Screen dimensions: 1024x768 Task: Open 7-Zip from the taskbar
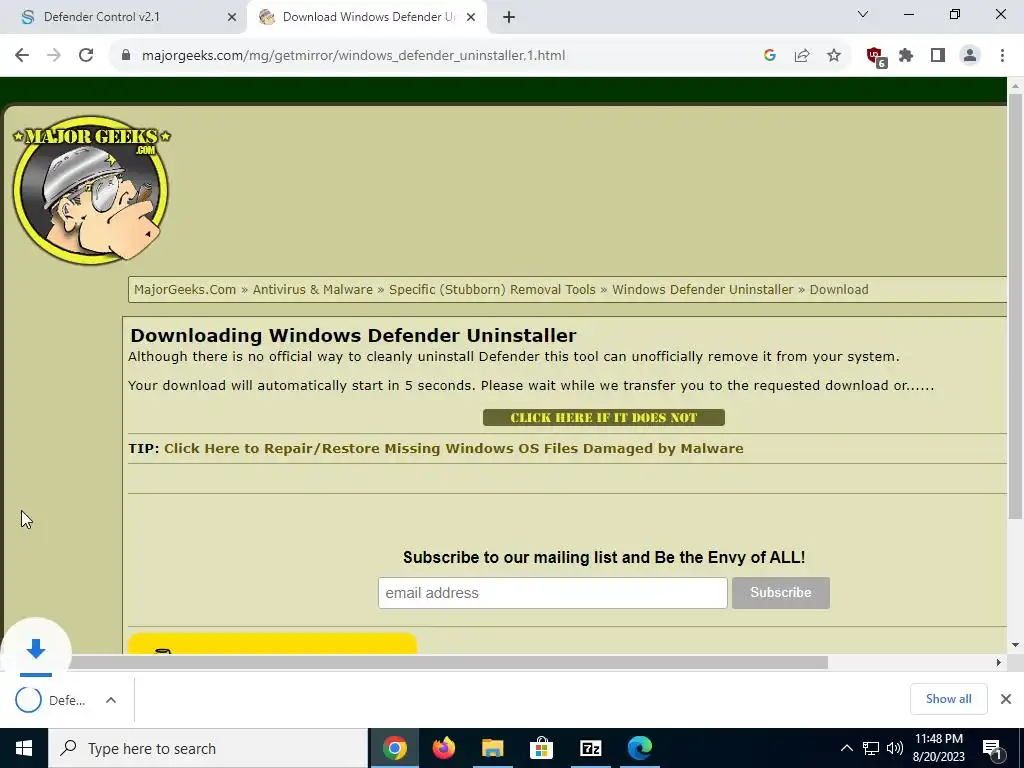(590, 748)
